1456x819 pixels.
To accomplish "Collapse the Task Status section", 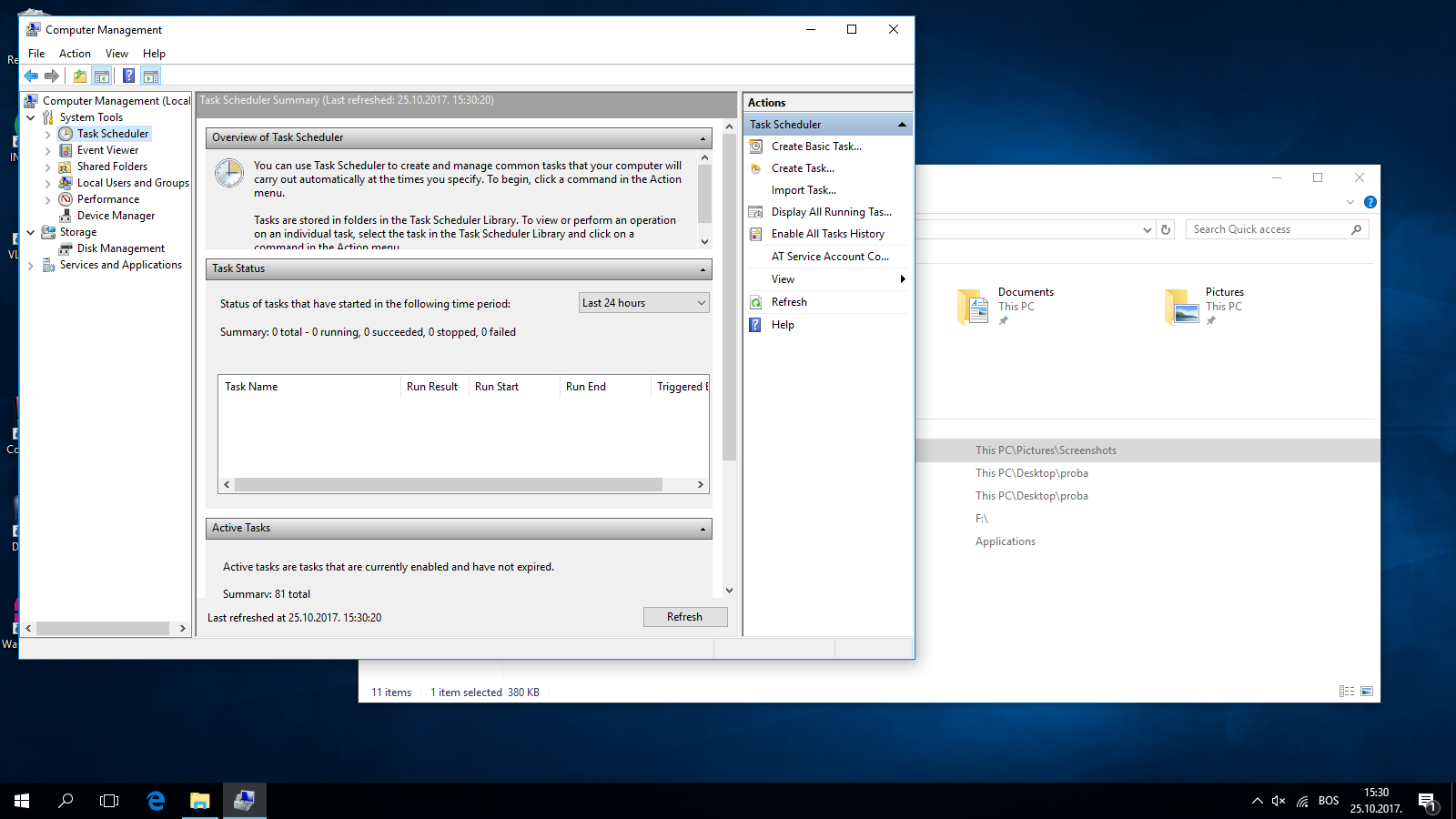I will pyautogui.click(x=703, y=269).
